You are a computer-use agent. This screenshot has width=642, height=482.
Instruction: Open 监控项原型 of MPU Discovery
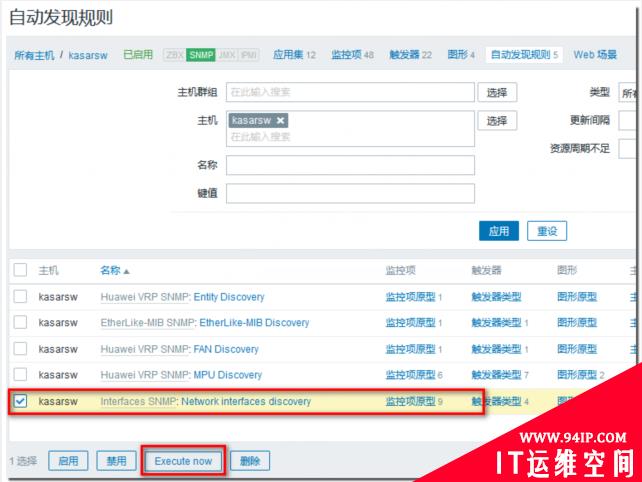411,375
